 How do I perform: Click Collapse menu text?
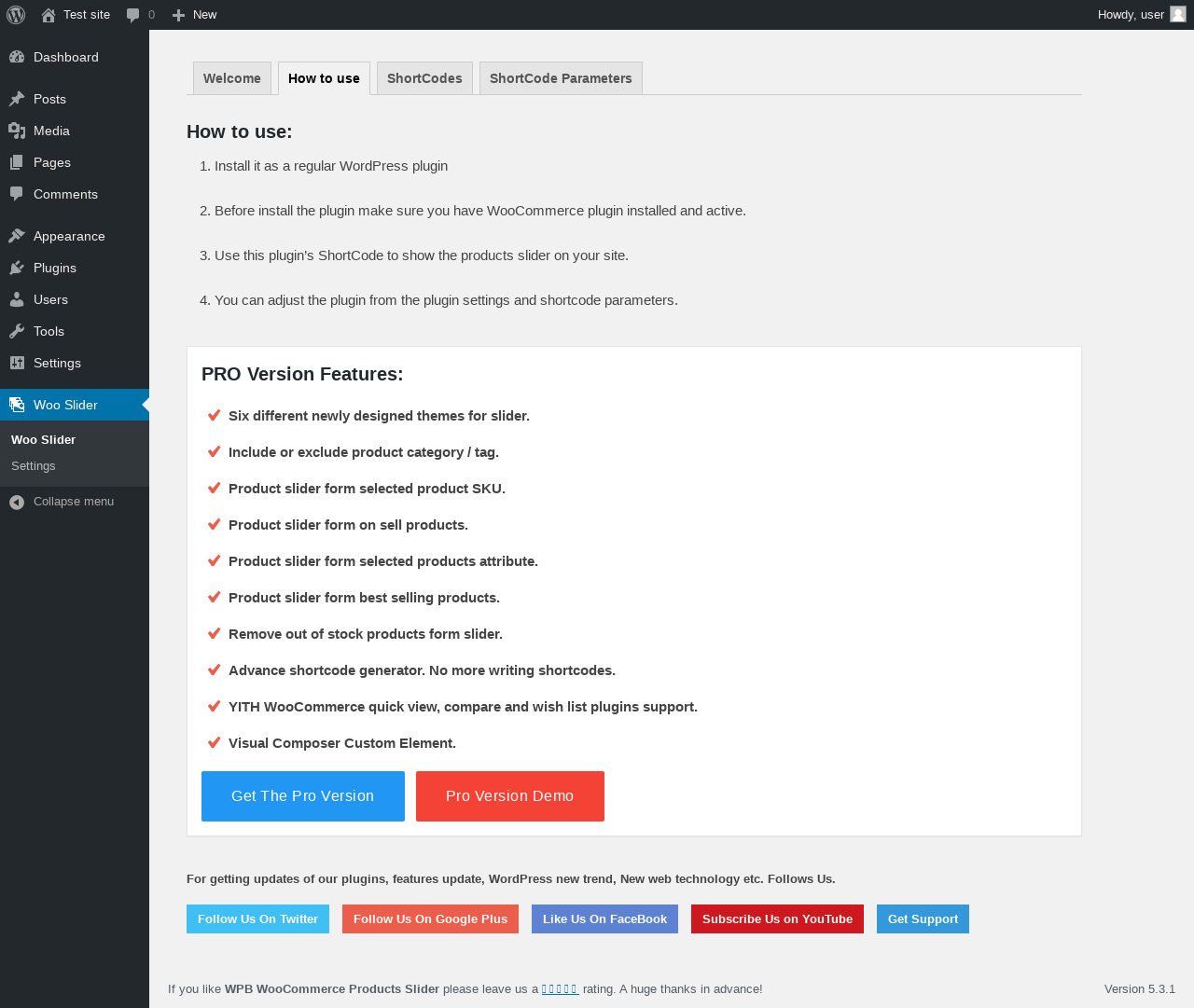(74, 502)
